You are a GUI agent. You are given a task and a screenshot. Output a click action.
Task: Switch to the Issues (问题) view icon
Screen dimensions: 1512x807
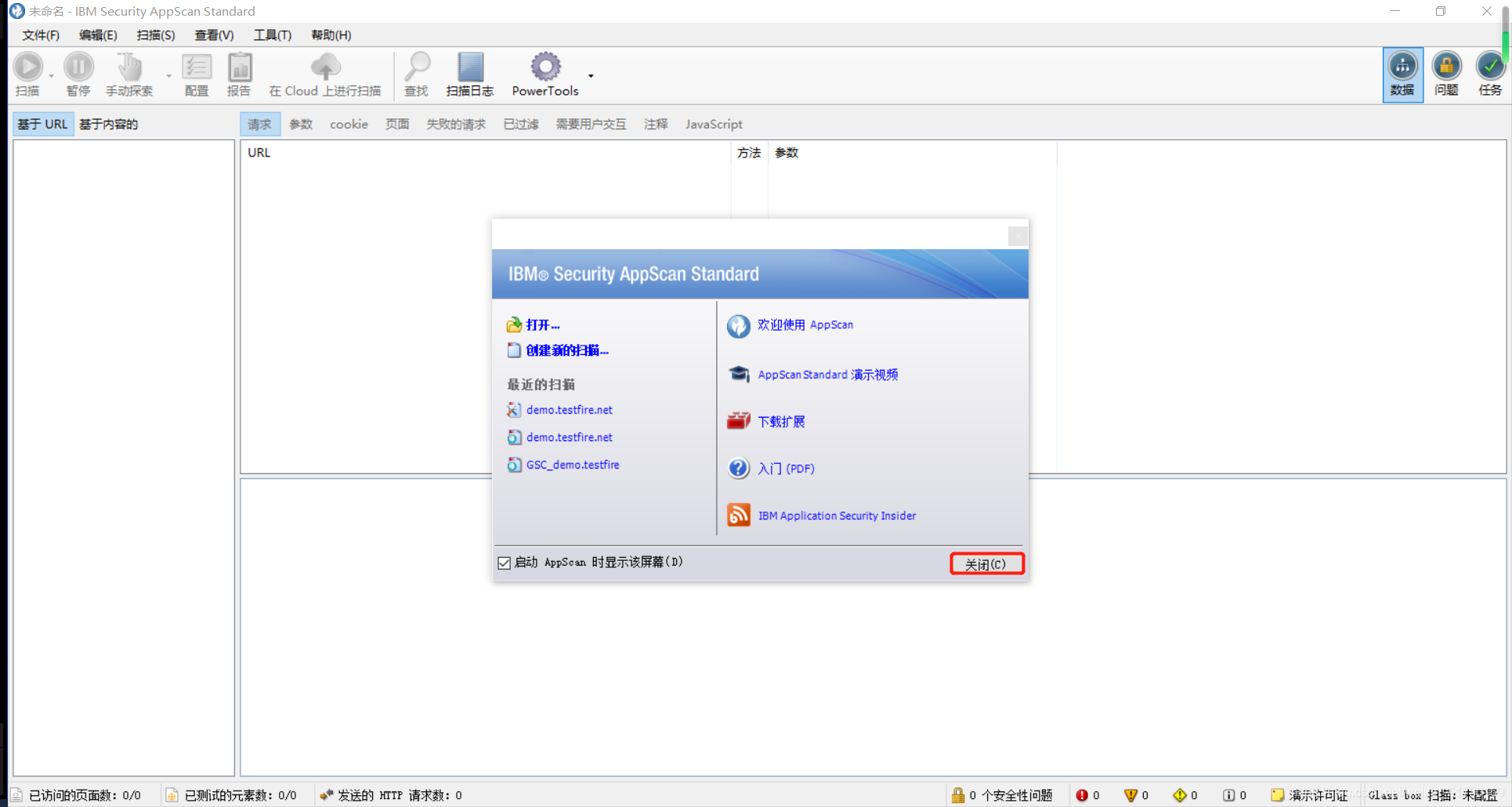tap(1446, 66)
